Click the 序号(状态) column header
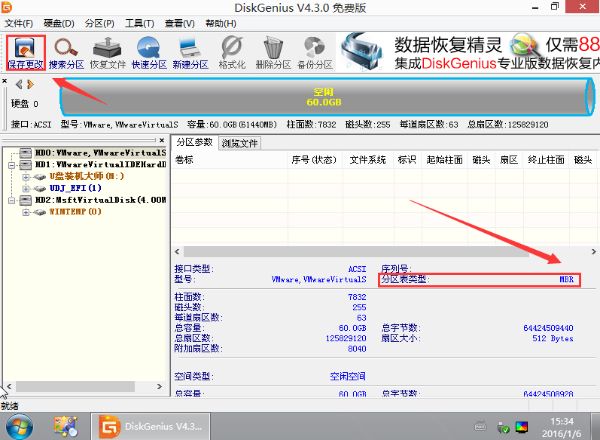The width and height of the screenshot is (600, 440). click(x=314, y=160)
